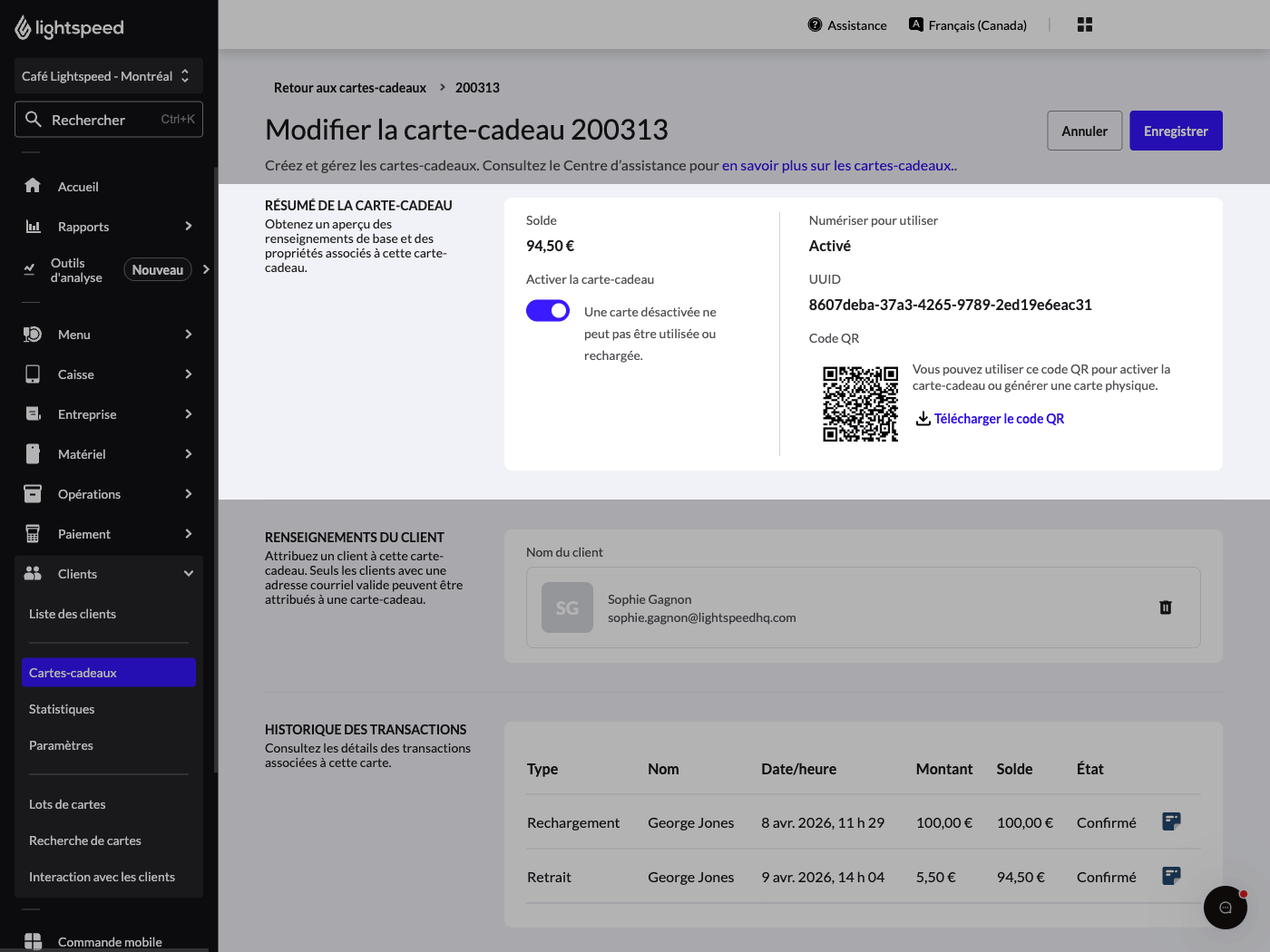Click the Menu sidebar icon
Image resolution: width=1270 pixels, height=952 pixels.
(33, 334)
